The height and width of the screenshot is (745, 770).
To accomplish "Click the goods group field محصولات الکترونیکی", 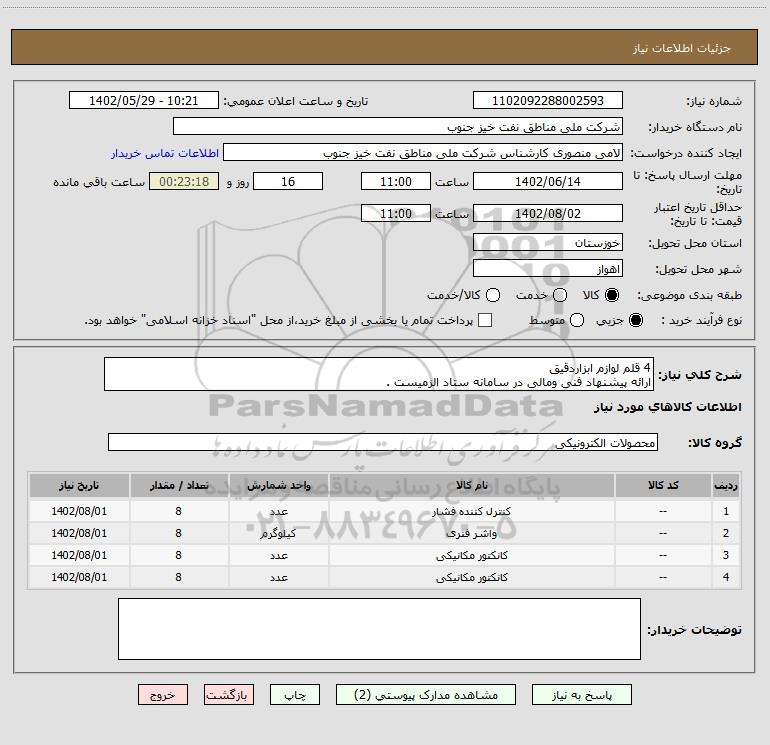I will 383,442.
